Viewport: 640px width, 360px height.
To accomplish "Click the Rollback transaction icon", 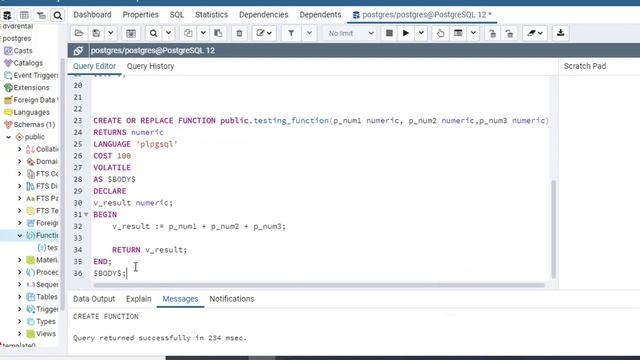I will pyautogui.click(x=509, y=33).
